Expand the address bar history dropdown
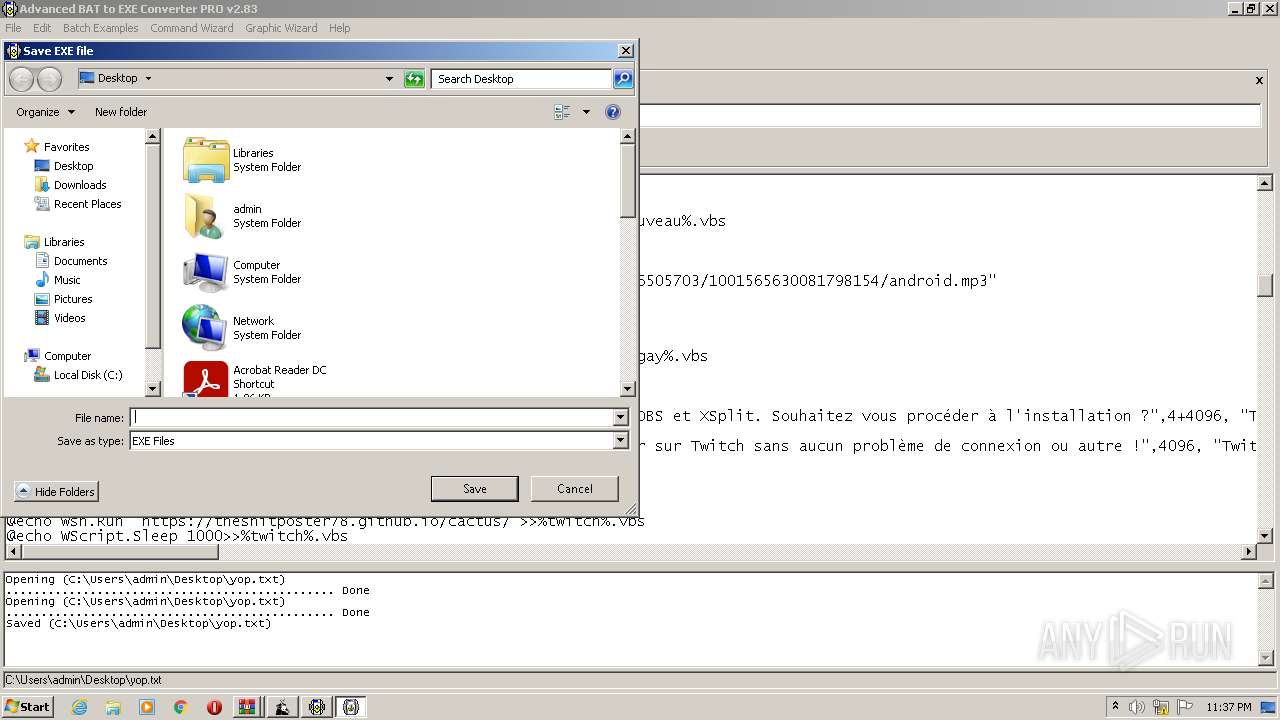 pos(389,79)
